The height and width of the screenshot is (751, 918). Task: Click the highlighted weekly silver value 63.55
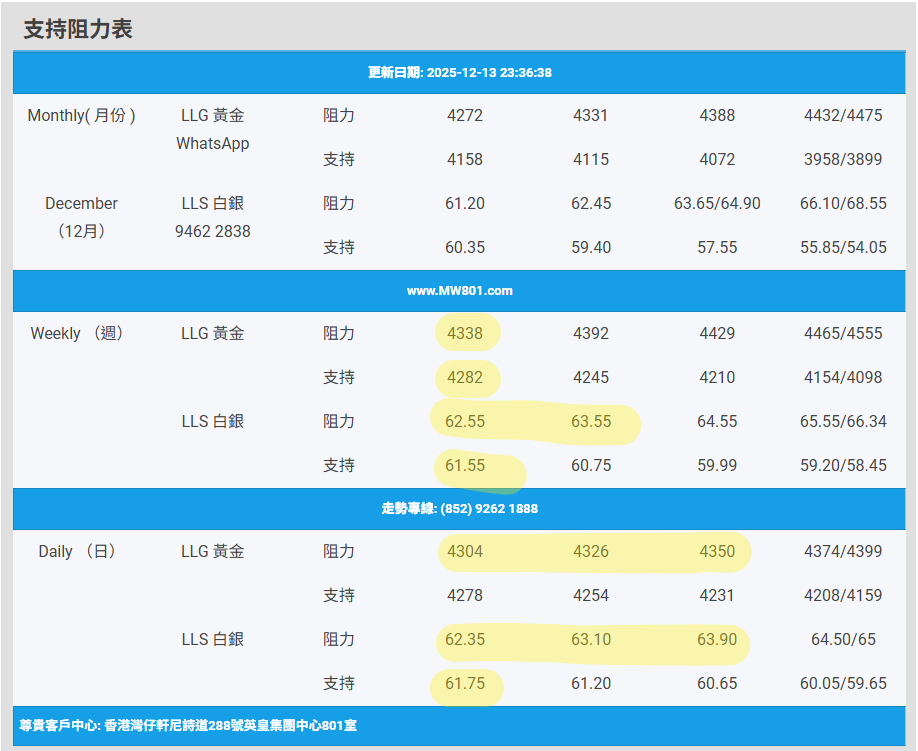pos(591,422)
